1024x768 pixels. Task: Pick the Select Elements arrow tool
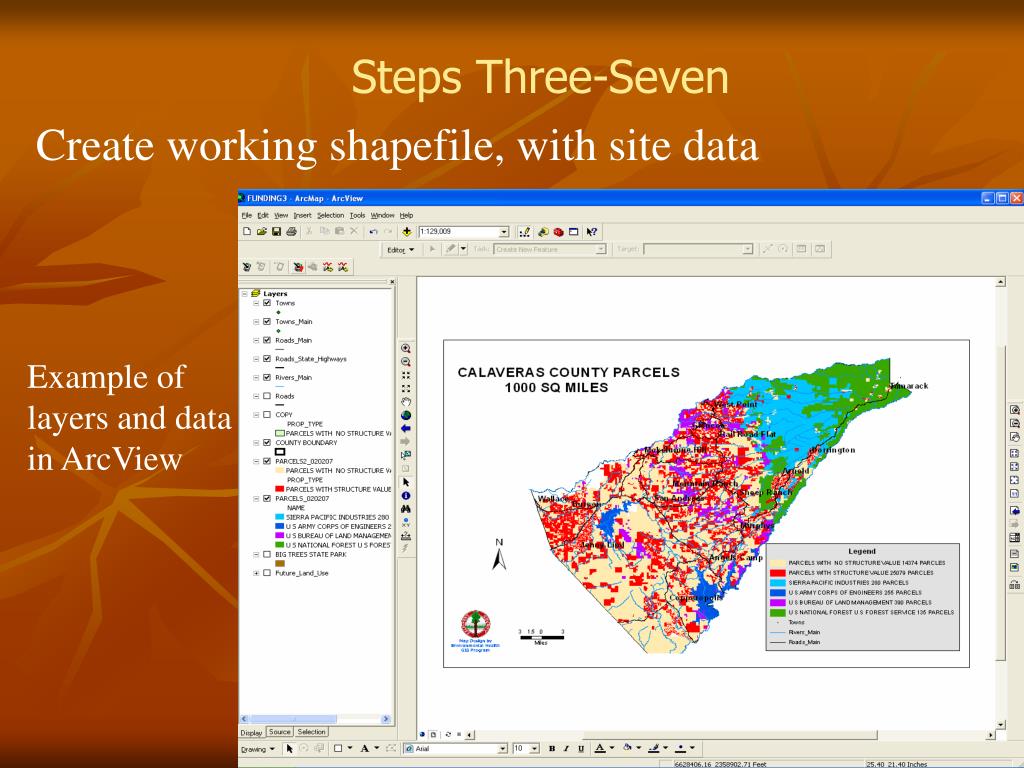coord(406,482)
